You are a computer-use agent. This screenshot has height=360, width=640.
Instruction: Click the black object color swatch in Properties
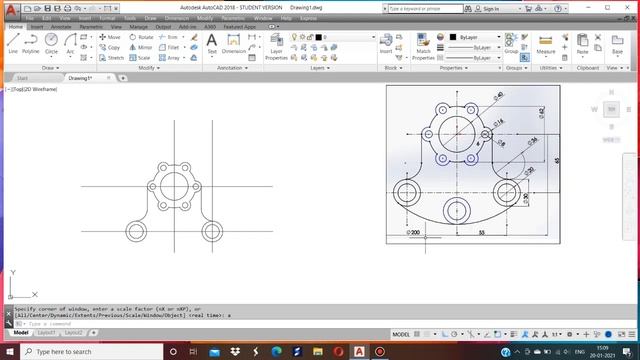click(453, 37)
